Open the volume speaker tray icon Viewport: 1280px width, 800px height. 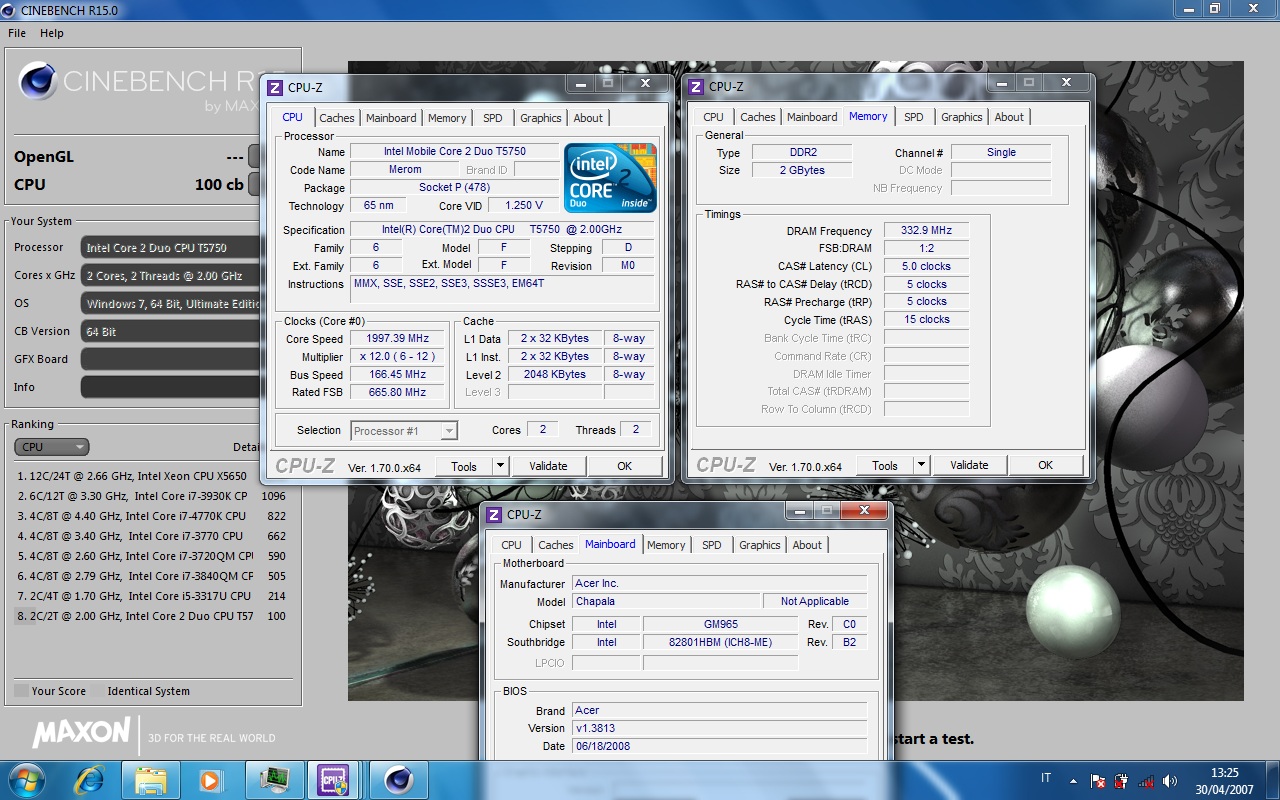(1170, 781)
